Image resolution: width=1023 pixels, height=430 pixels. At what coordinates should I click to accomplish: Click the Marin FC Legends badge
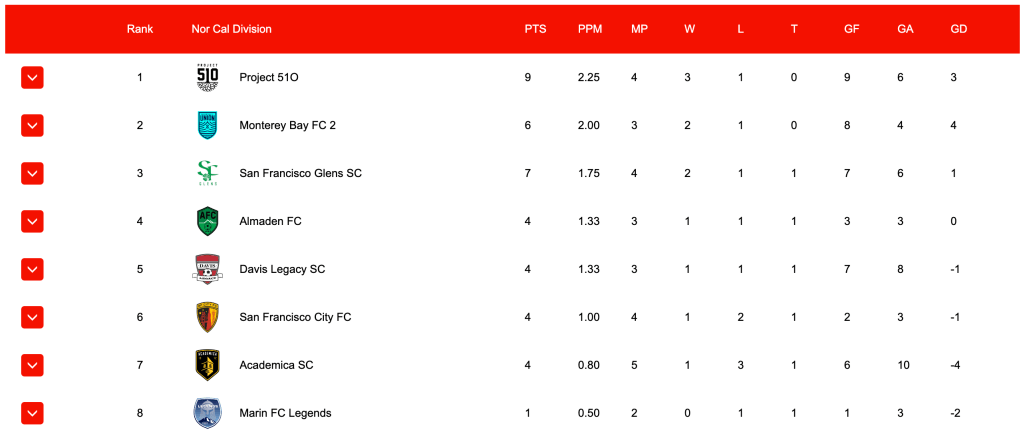(x=207, y=412)
